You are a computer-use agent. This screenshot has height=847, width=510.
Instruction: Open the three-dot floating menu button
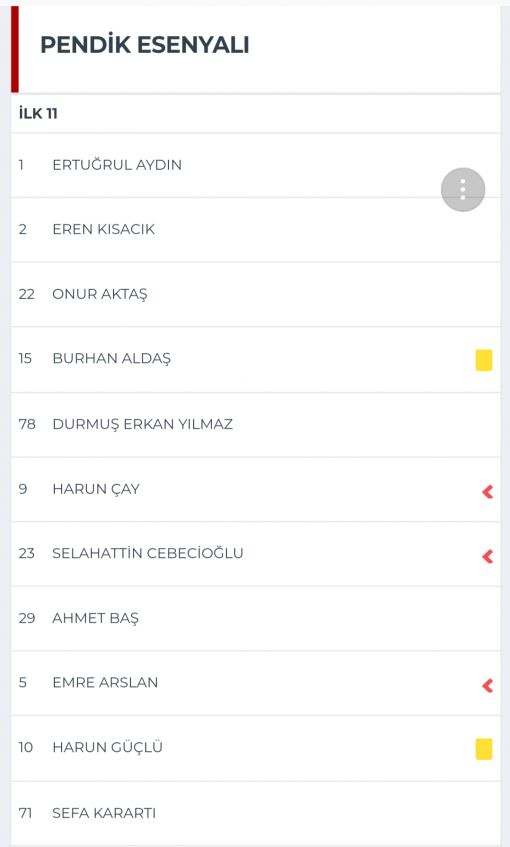pos(463,190)
